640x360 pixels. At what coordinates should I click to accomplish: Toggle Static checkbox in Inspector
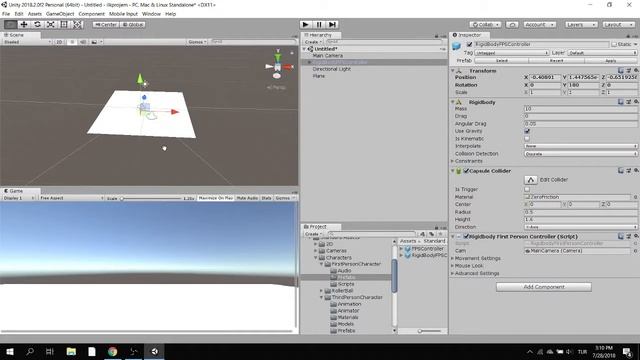(x=614, y=44)
